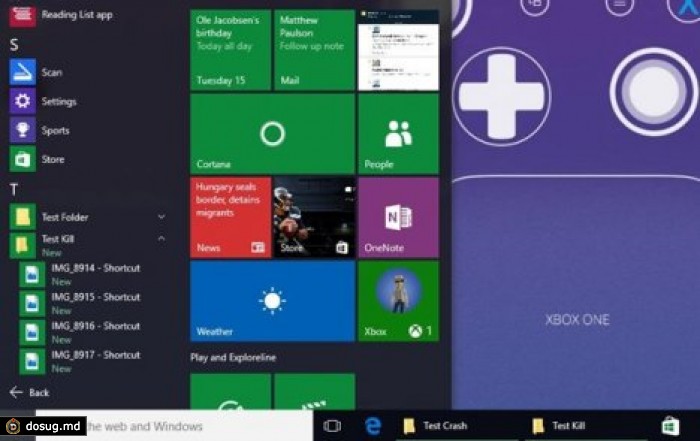Open the Store tile with football player
The image size is (700, 441).
(x=314, y=217)
